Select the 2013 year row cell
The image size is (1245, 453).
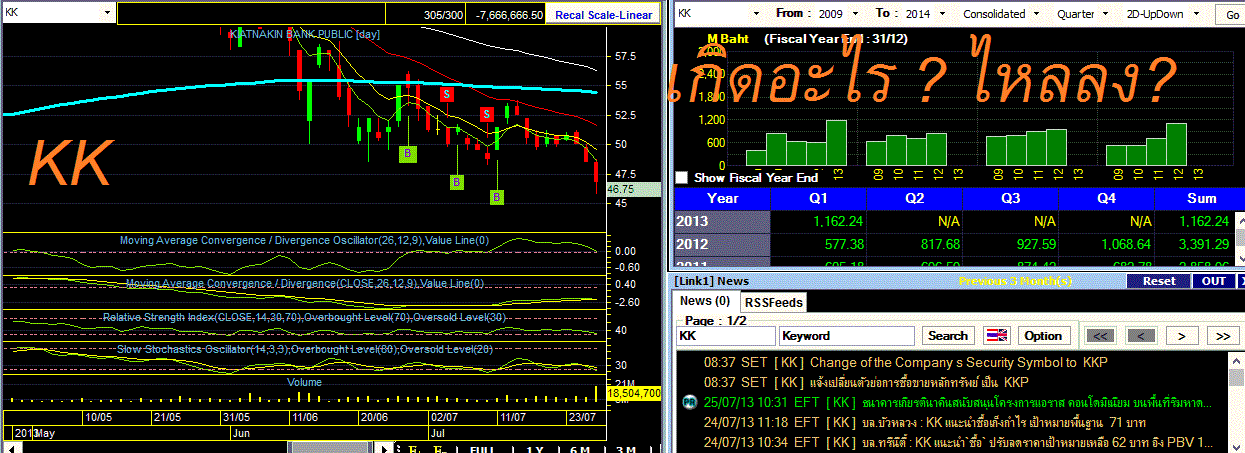click(x=722, y=221)
